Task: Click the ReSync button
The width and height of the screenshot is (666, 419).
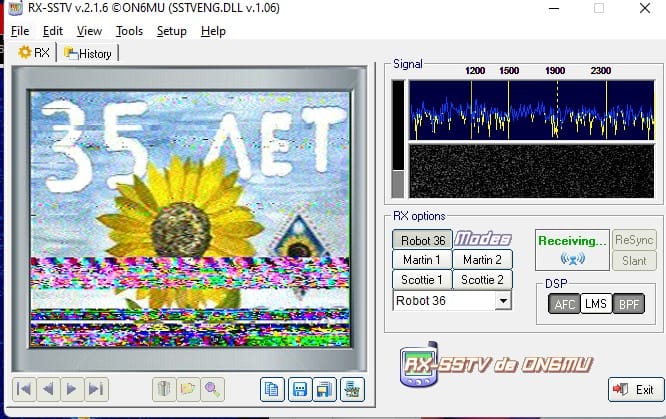Action: click(x=634, y=240)
